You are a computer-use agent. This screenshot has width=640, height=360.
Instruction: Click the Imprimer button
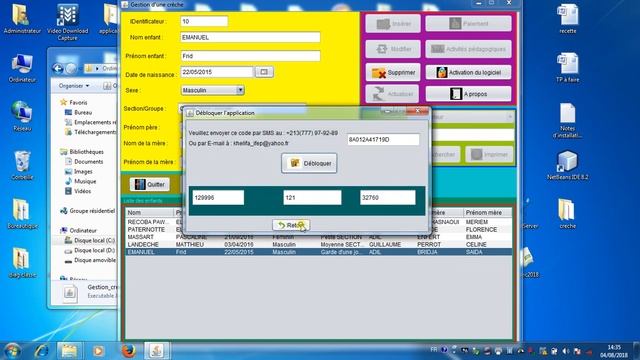489,155
